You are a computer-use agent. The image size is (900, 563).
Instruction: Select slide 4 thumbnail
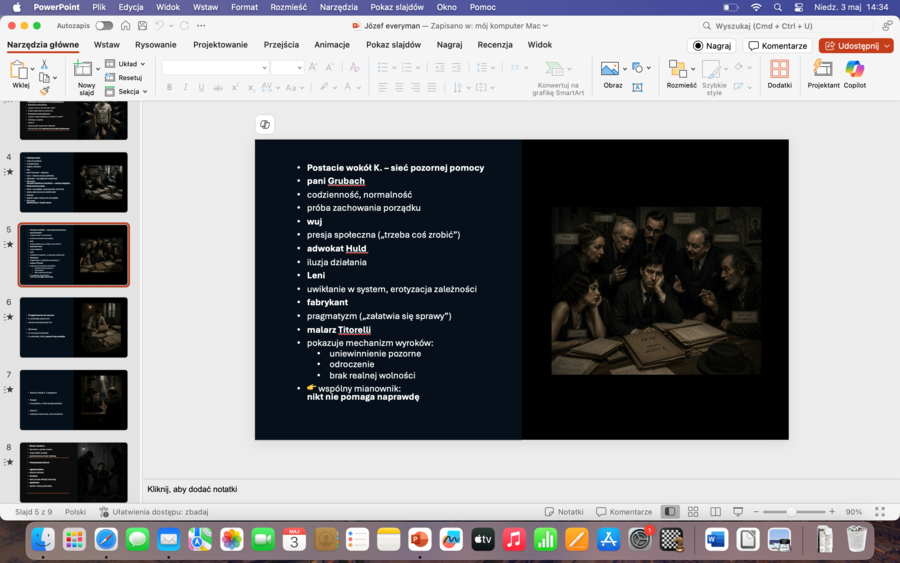(x=73, y=182)
